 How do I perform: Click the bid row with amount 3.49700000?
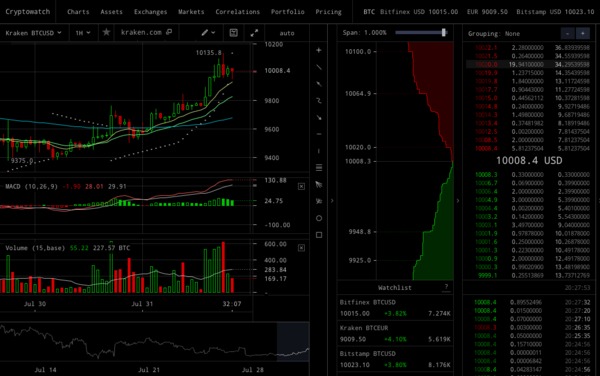[x=528, y=225]
